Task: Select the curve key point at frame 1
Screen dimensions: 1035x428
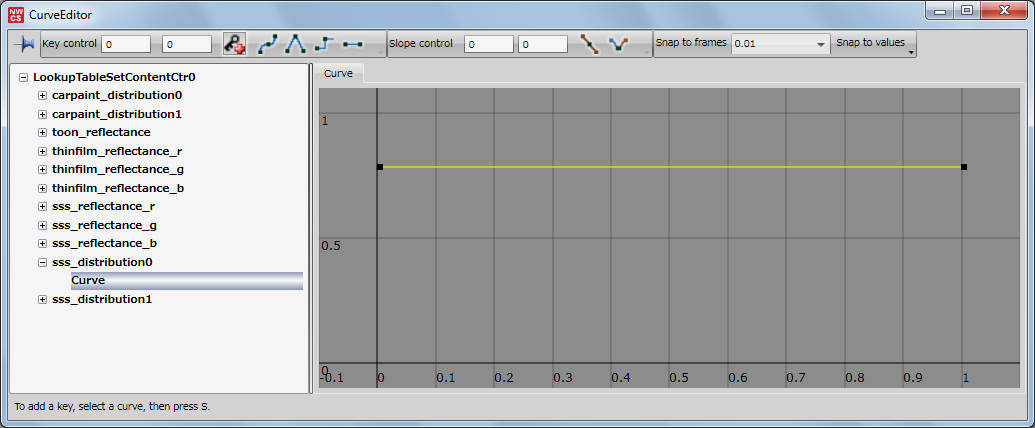Action: [963, 167]
